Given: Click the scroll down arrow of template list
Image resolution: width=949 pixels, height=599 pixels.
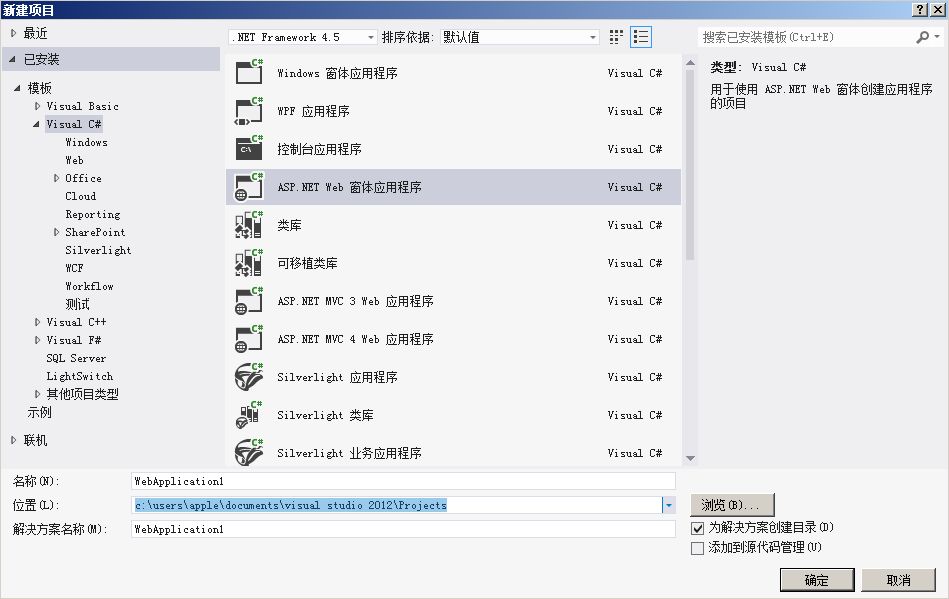Looking at the screenshot, I should 690,458.
